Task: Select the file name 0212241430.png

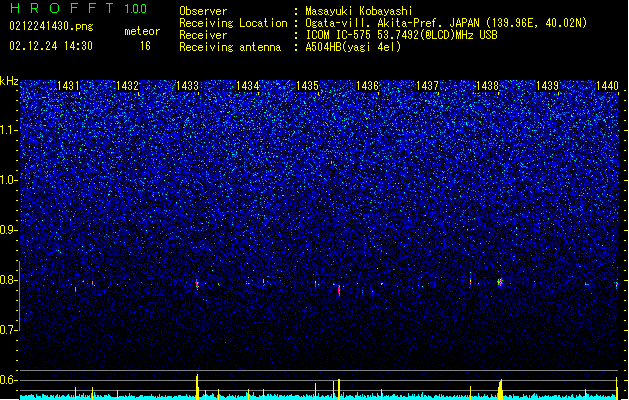Action: 51,26
